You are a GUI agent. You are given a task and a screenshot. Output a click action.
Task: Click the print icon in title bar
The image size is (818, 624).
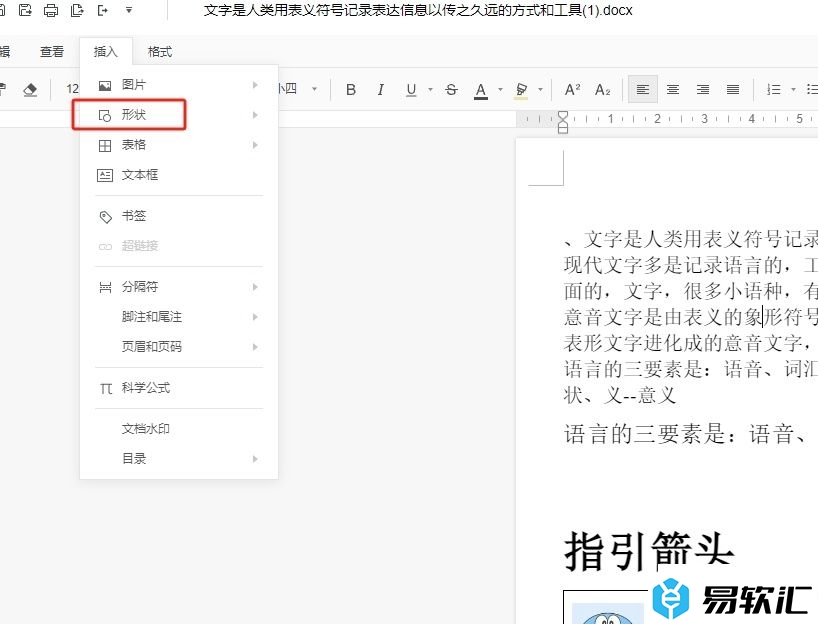[51, 10]
